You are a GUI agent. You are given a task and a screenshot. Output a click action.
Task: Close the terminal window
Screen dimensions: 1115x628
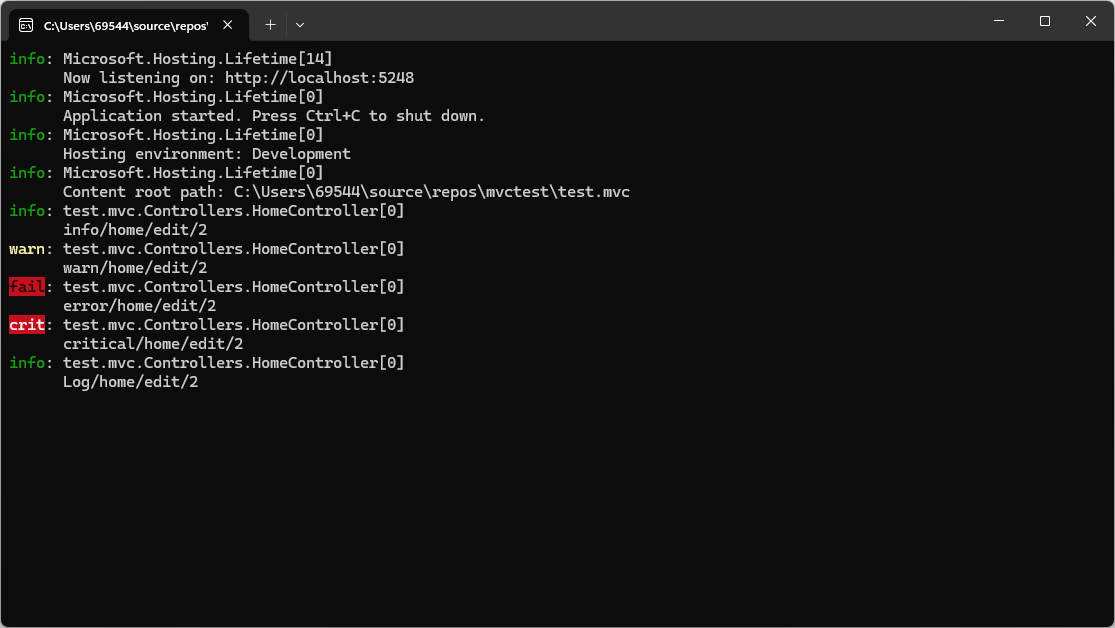(x=1091, y=21)
